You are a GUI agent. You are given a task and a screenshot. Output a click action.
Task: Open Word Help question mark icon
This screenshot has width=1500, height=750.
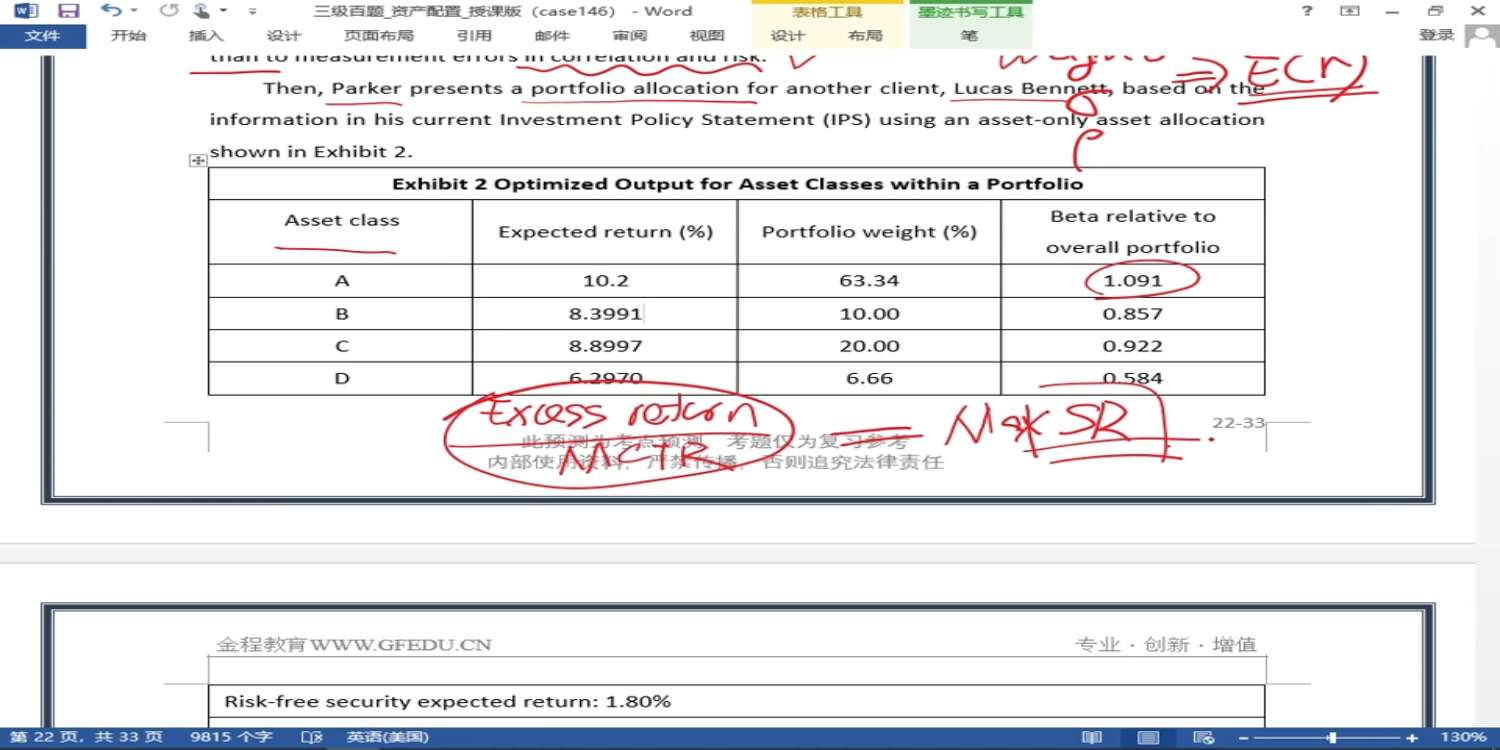pos(1307,11)
